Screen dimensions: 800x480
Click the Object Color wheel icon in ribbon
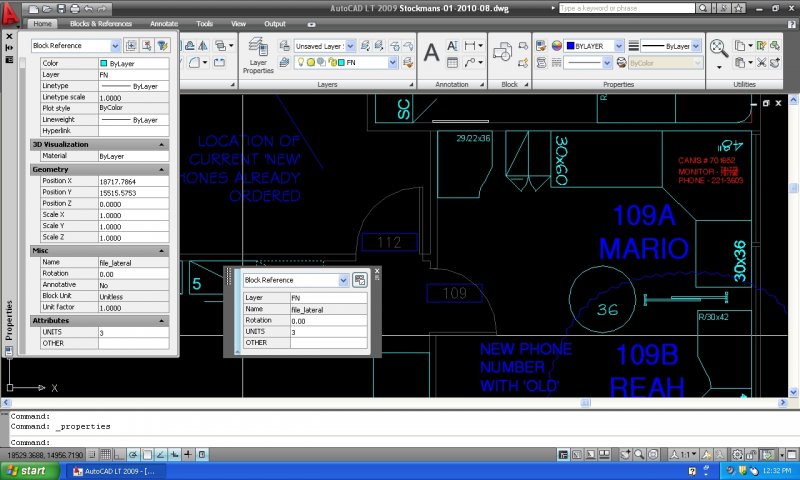557,46
